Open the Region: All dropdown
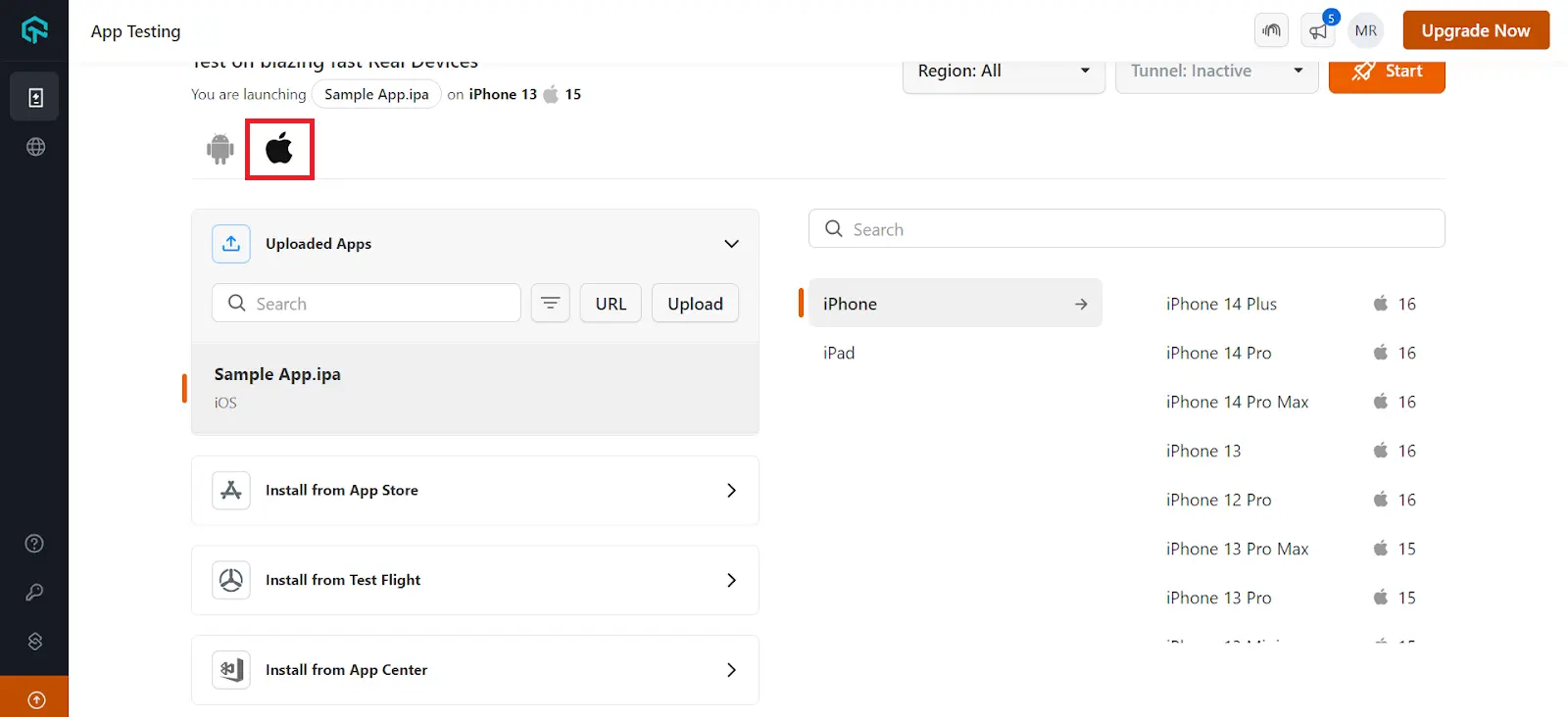Screen dimensions: 1568x717 click(1004, 72)
